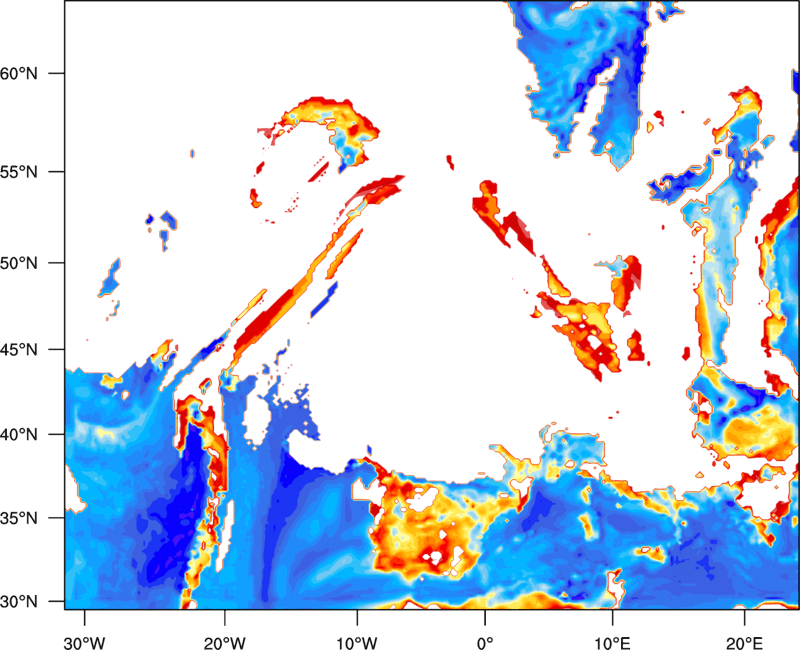Click the 60°N latitude label
Viewport: 800px width, 650px height.
tap(19, 73)
